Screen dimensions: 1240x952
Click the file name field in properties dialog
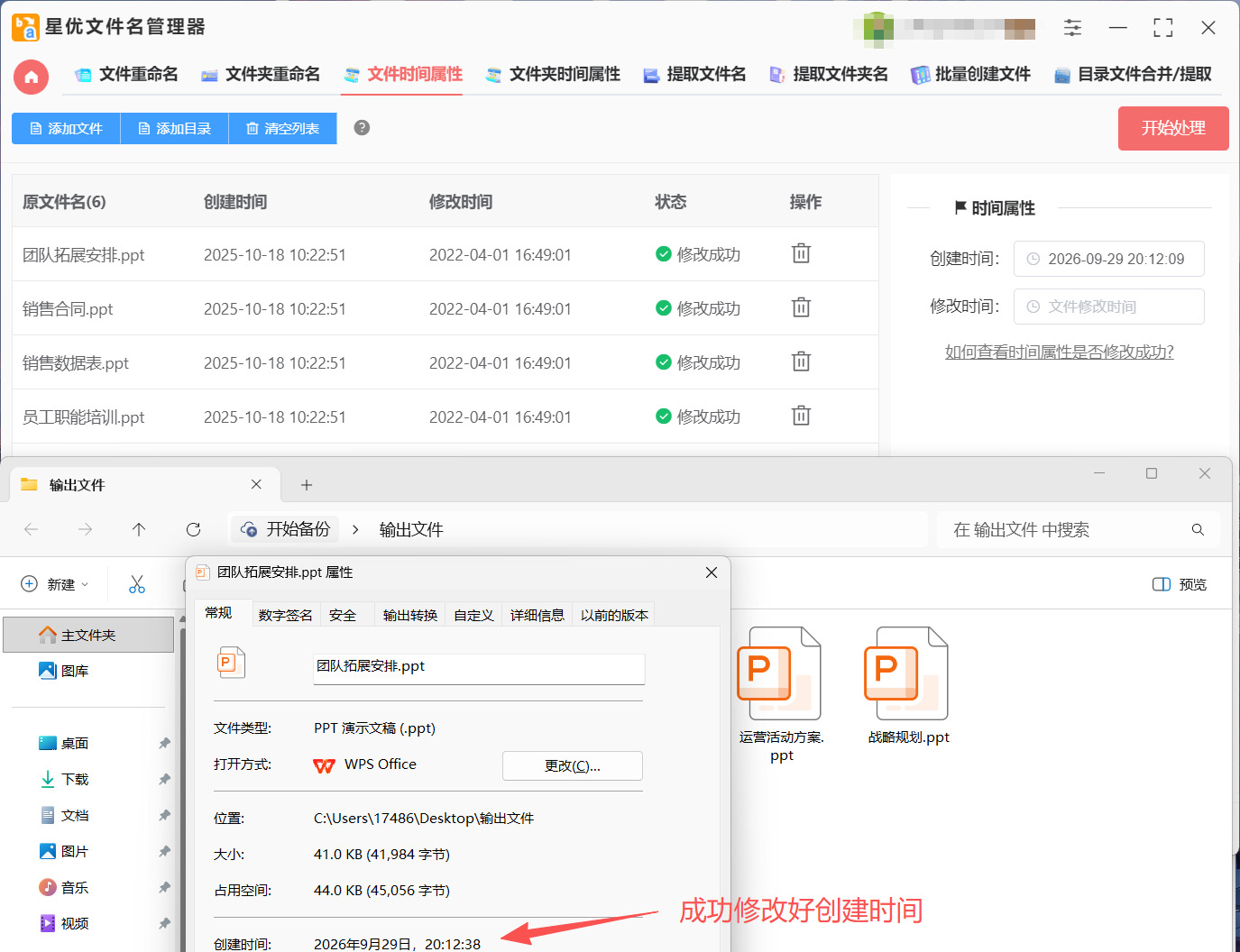click(x=479, y=667)
